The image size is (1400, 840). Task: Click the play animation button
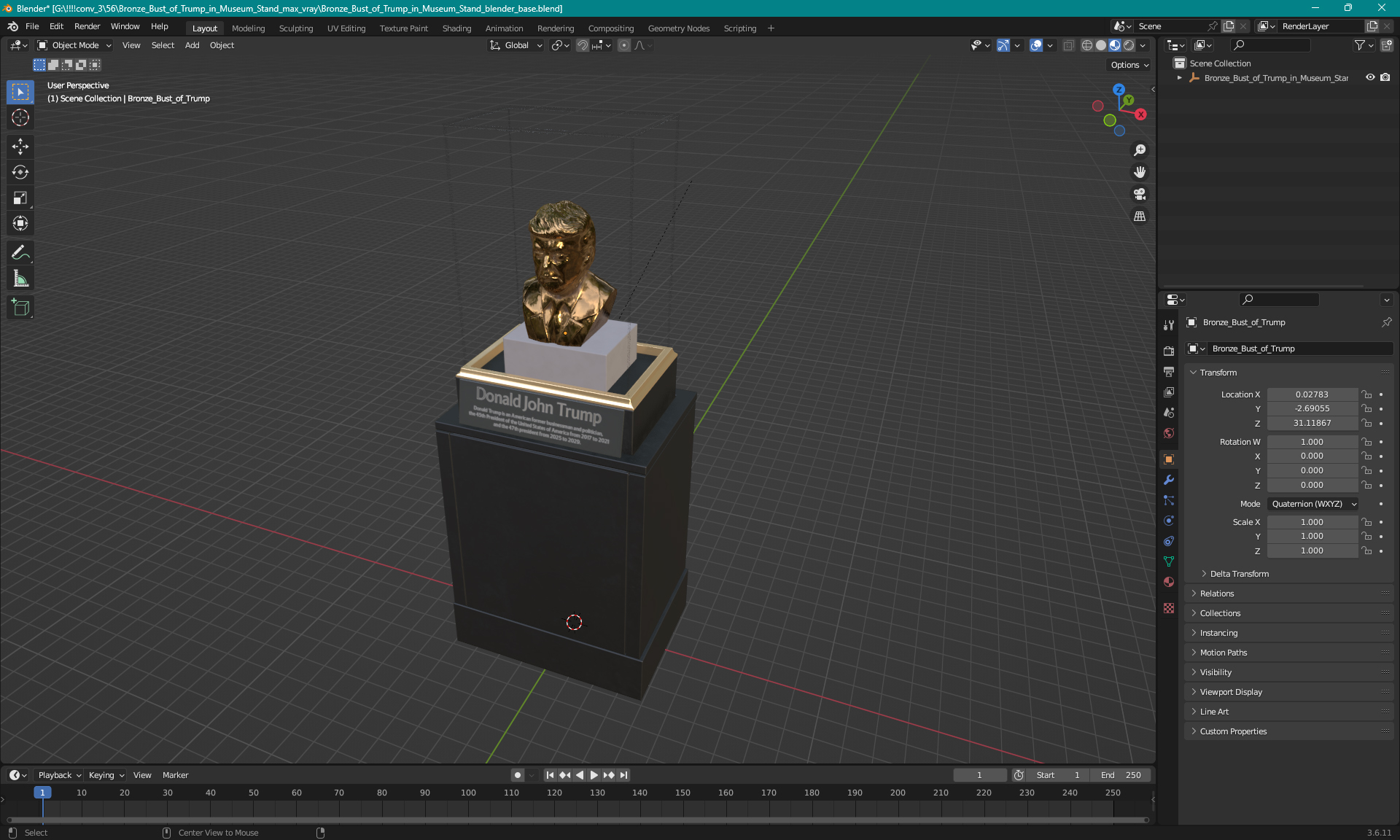594,775
